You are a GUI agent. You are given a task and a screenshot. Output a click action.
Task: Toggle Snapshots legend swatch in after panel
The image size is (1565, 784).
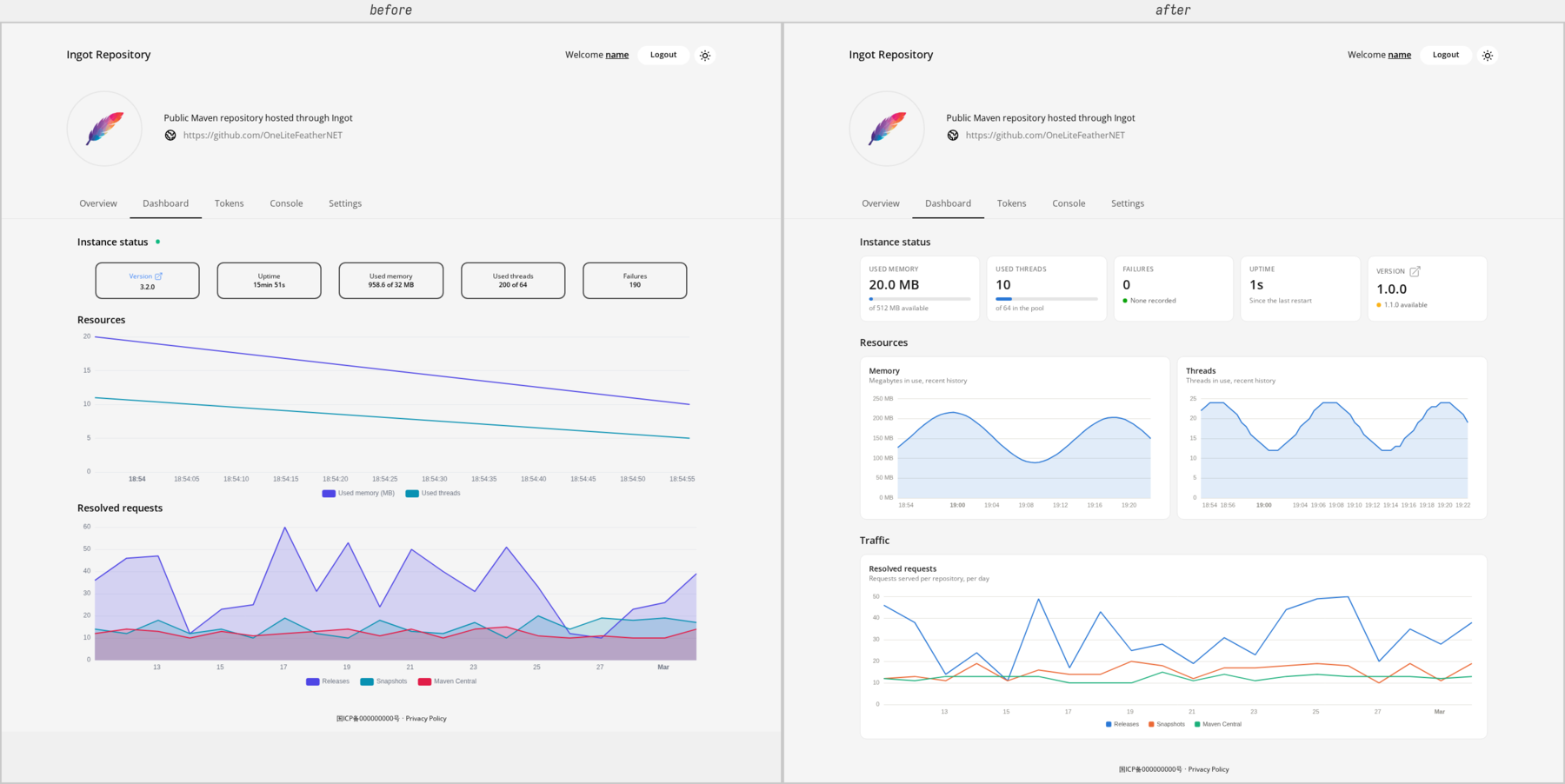pos(1151,724)
